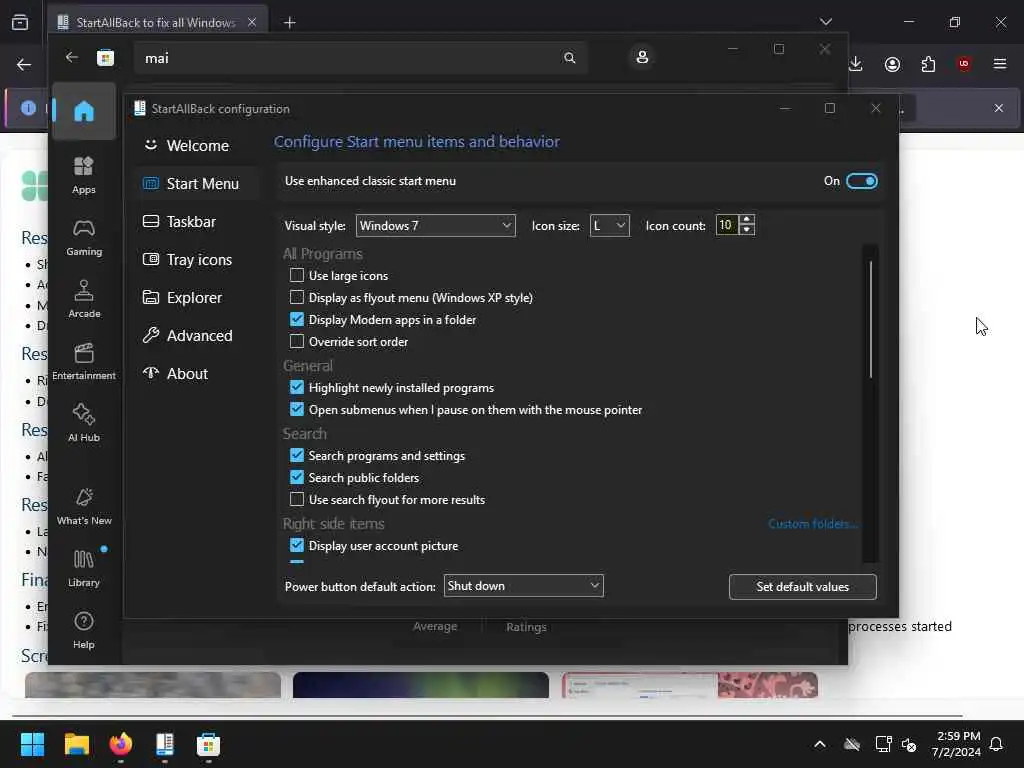1024x768 pixels.
Task: Enable Display as flyout menu checkbox
Action: click(296, 297)
